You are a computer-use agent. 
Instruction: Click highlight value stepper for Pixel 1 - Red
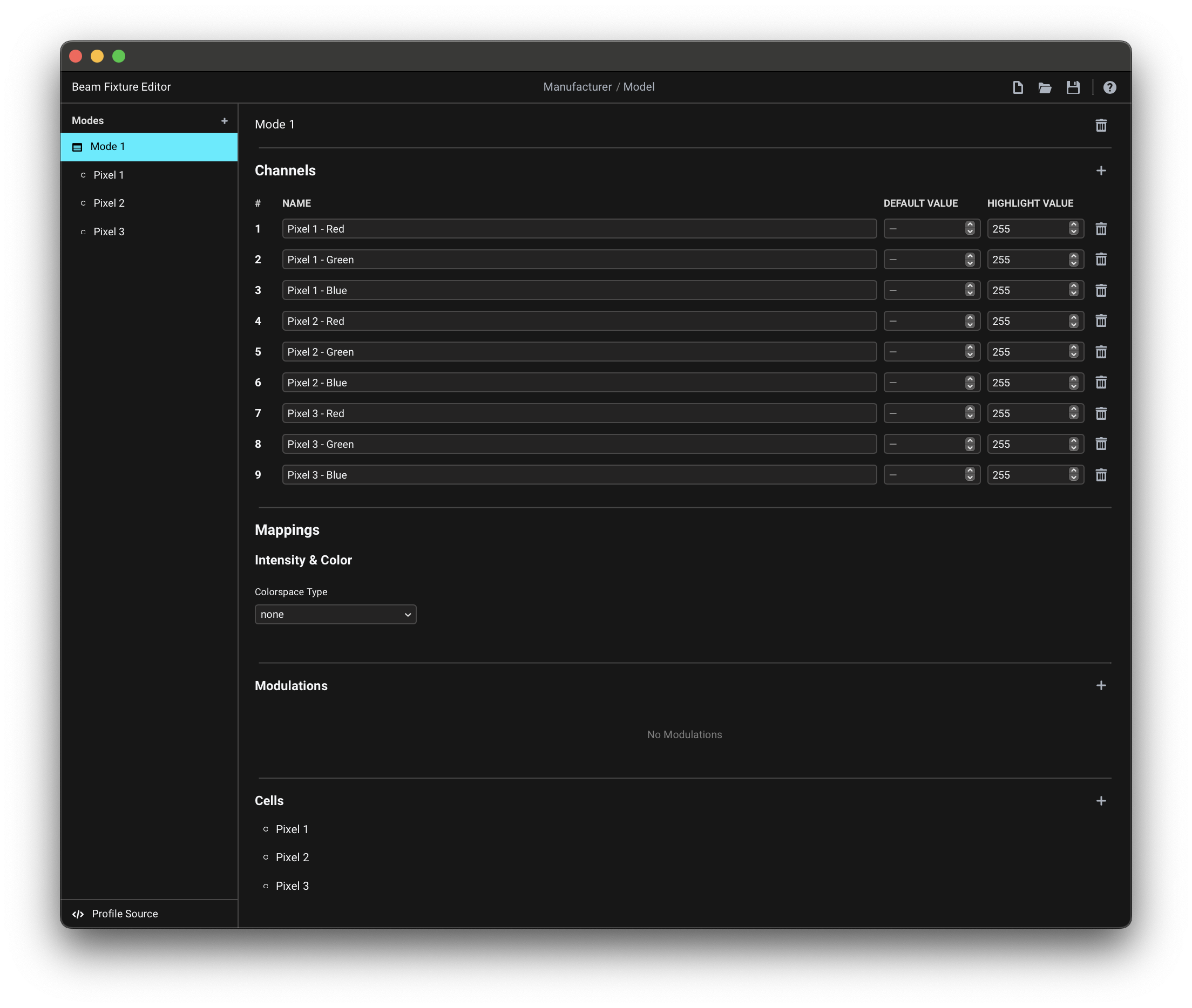tap(1074, 228)
